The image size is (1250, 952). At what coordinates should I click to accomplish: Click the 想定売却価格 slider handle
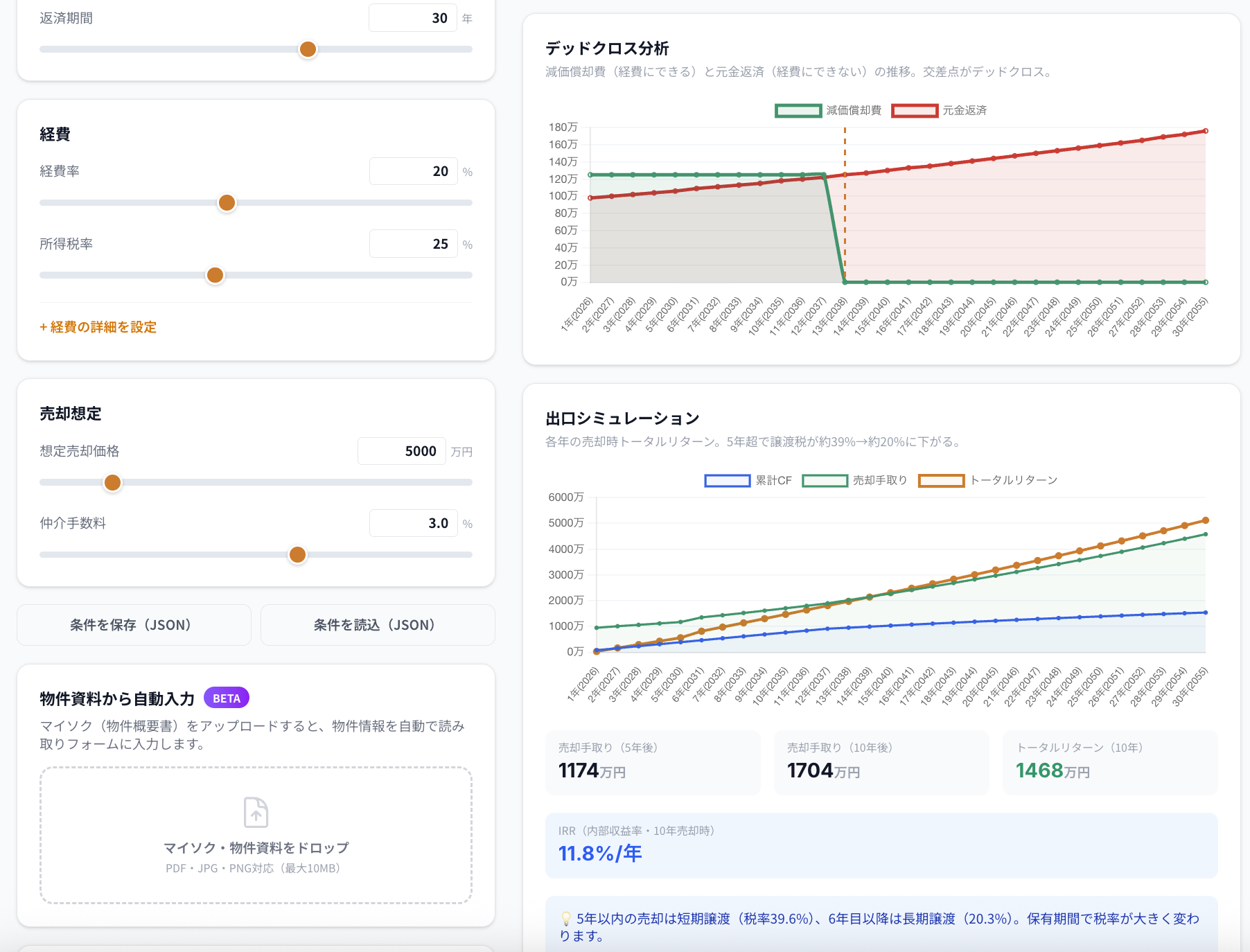coord(112,482)
